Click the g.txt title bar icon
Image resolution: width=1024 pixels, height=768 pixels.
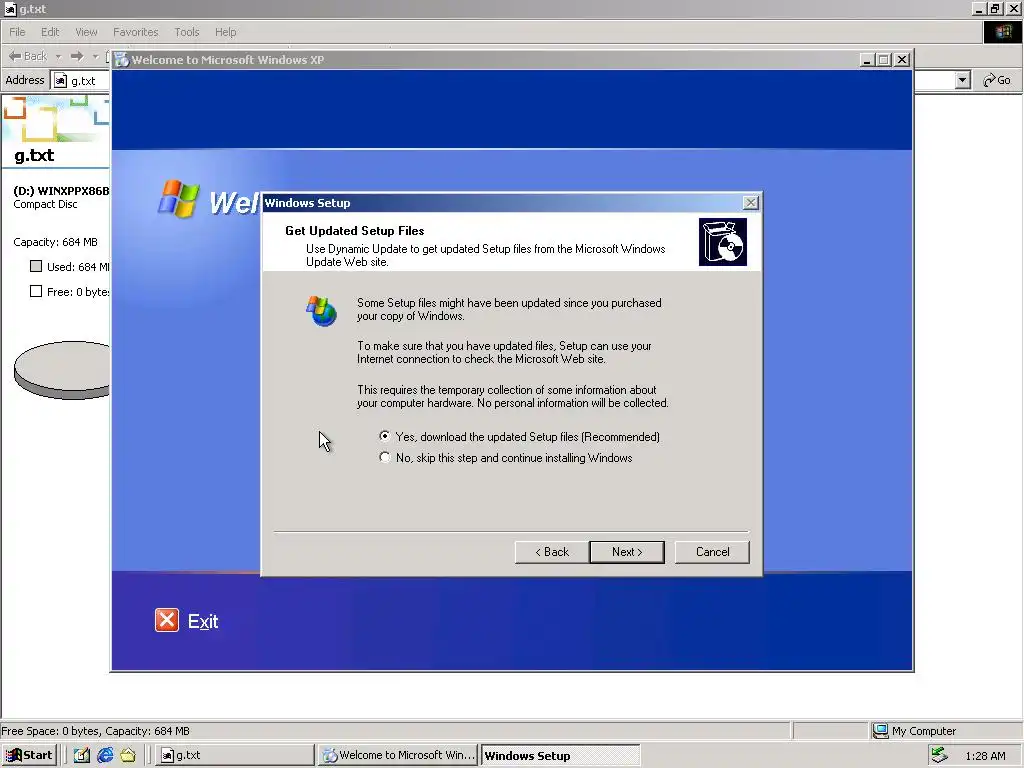point(10,9)
